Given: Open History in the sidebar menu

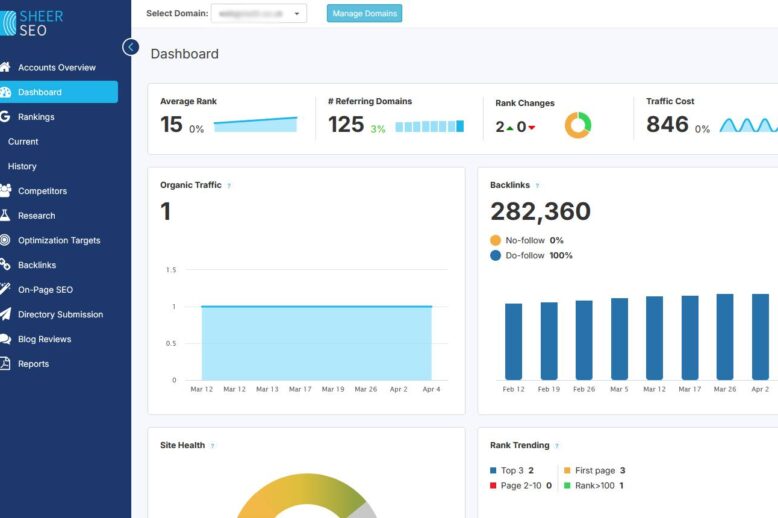Looking at the screenshot, I should pyautogui.click(x=22, y=166).
